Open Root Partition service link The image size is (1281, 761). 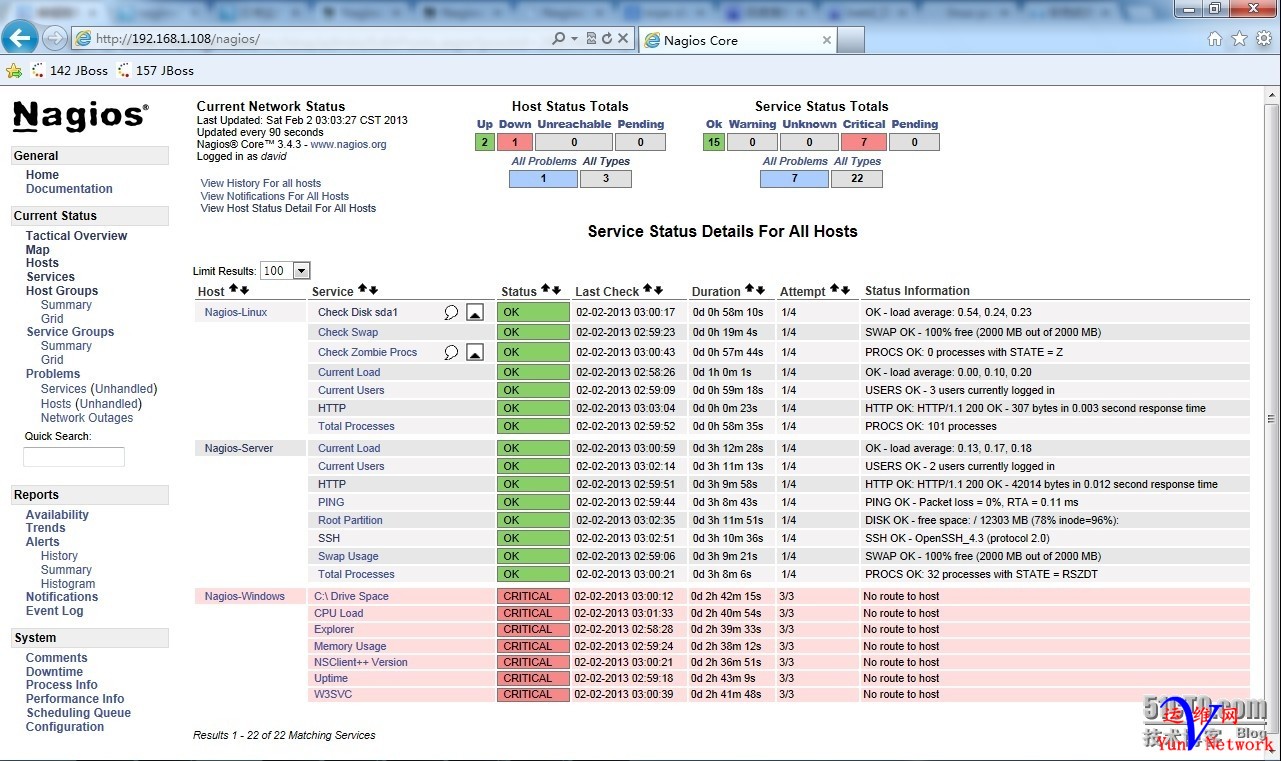pyautogui.click(x=350, y=520)
